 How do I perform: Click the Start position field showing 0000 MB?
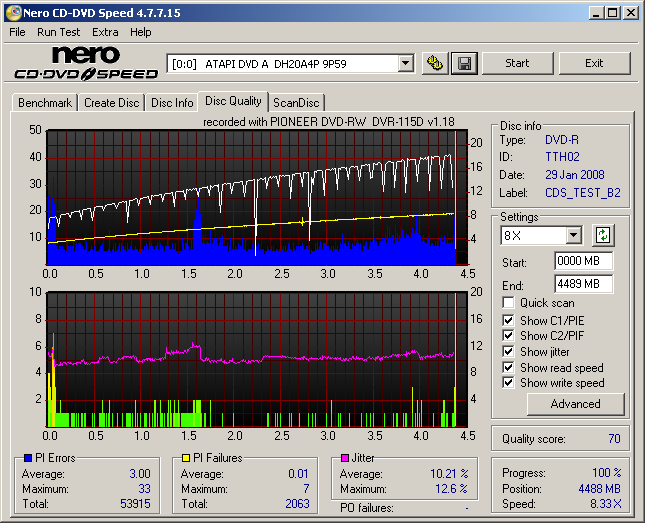tap(583, 261)
